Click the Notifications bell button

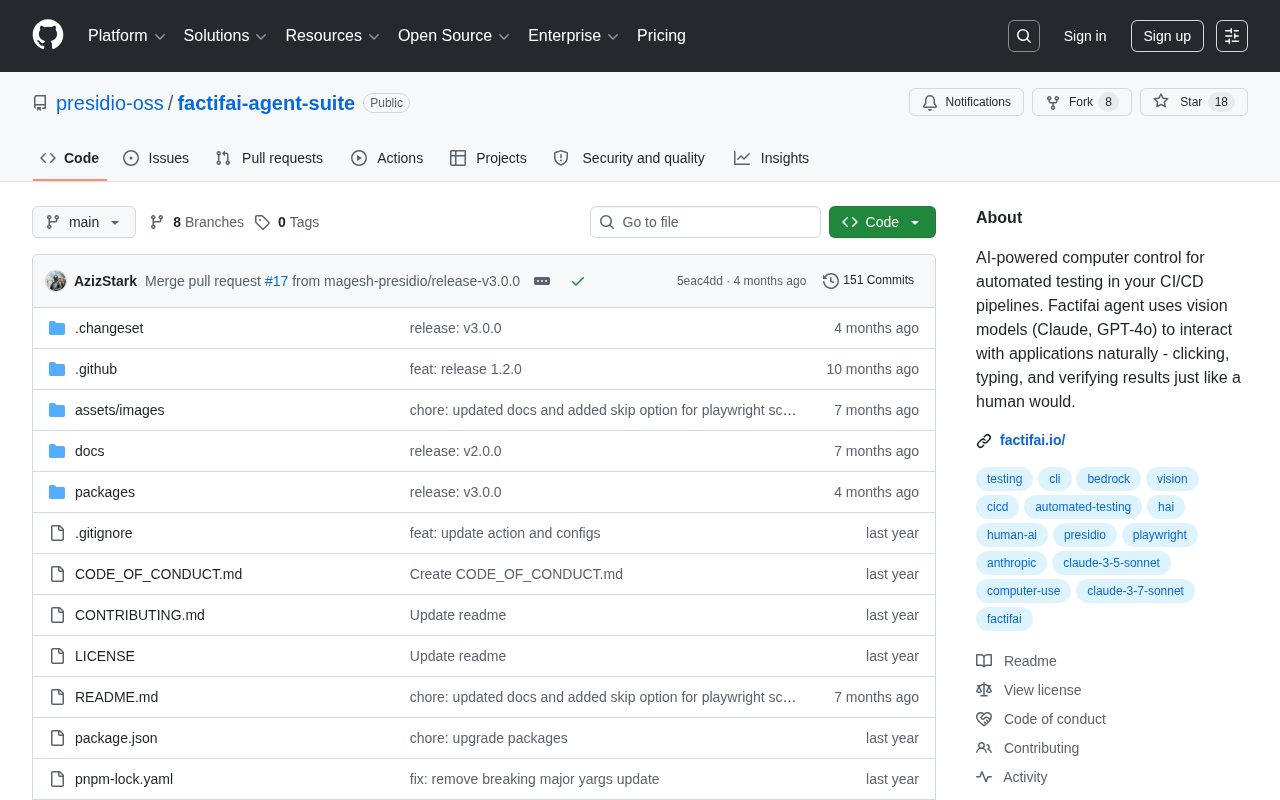point(966,102)
